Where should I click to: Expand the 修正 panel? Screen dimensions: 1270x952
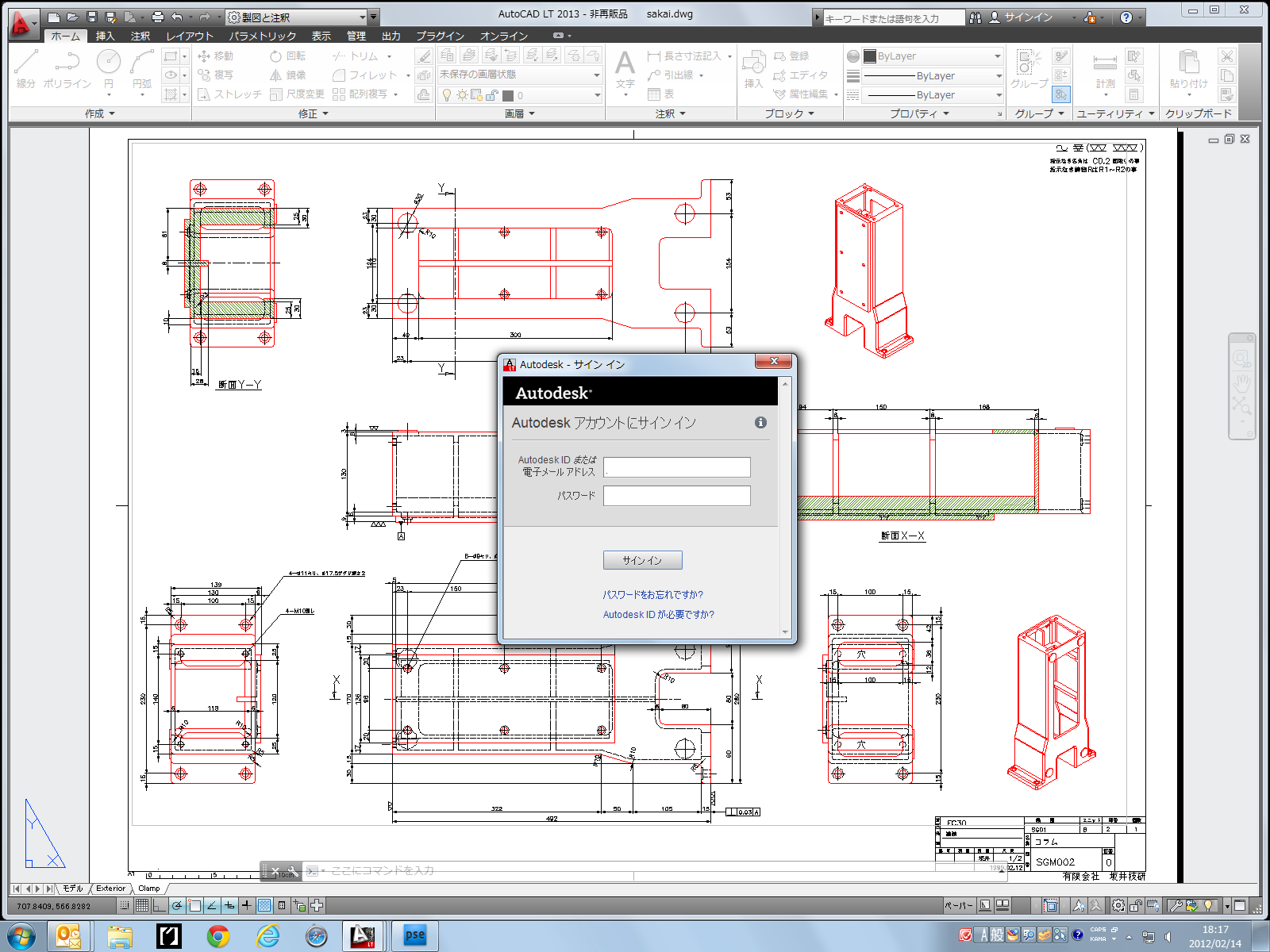[314, 113]
